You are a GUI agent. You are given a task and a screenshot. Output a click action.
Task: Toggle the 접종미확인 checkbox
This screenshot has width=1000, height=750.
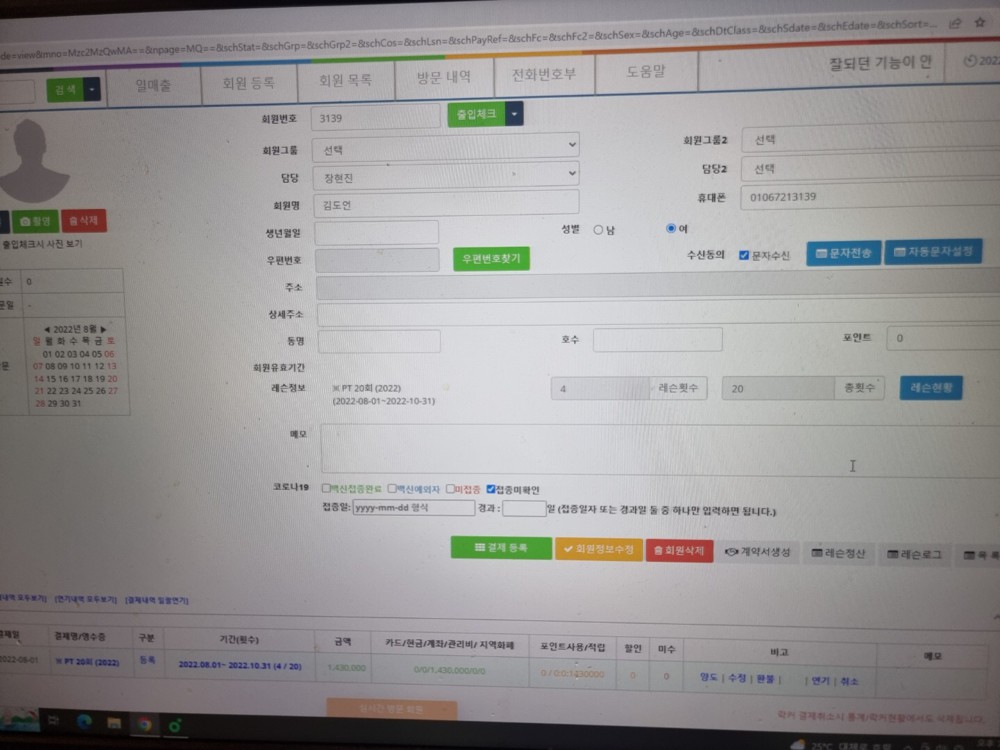coord(491,489)
